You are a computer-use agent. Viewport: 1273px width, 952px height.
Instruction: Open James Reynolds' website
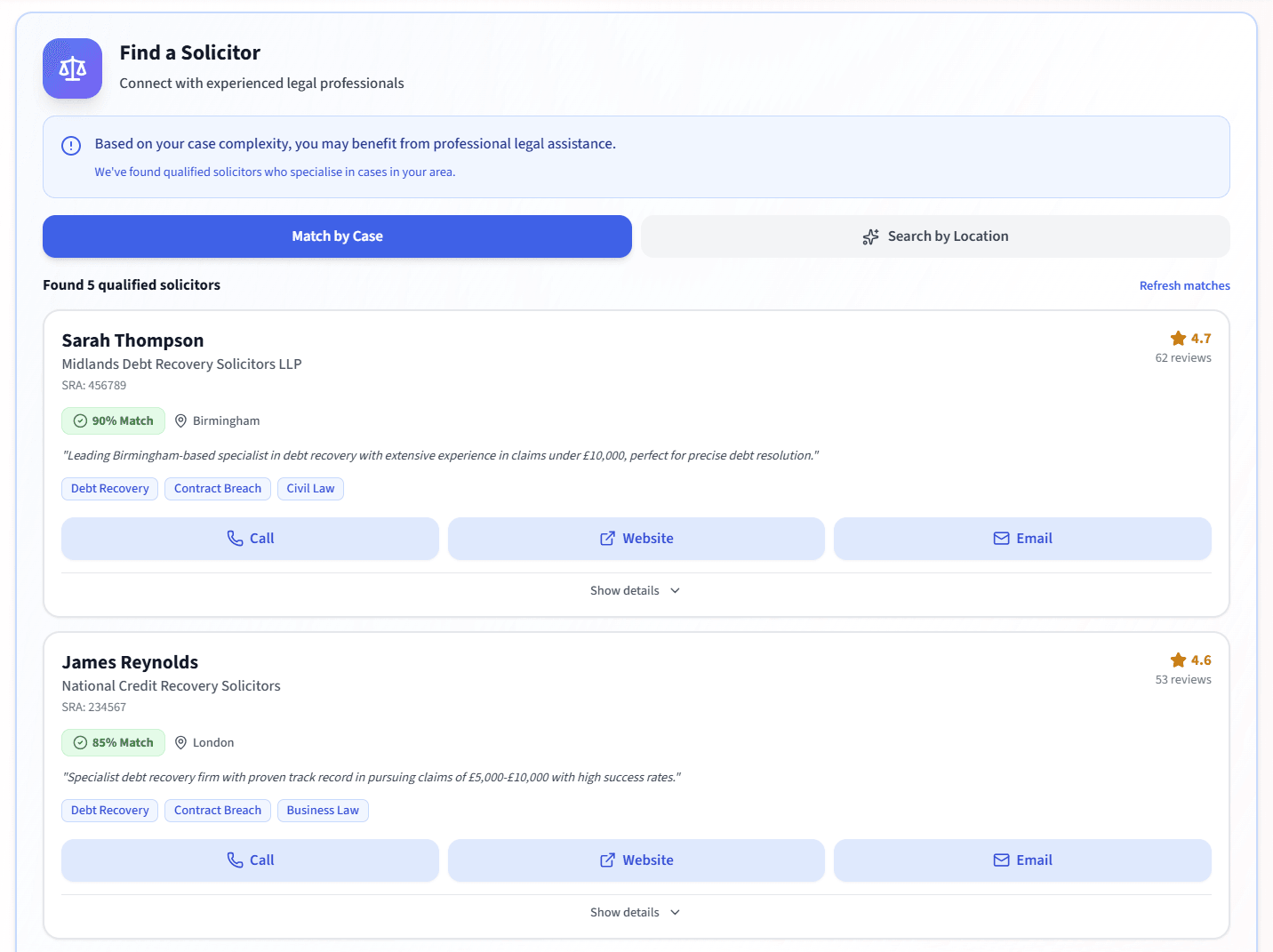click(x=636, y=860)
